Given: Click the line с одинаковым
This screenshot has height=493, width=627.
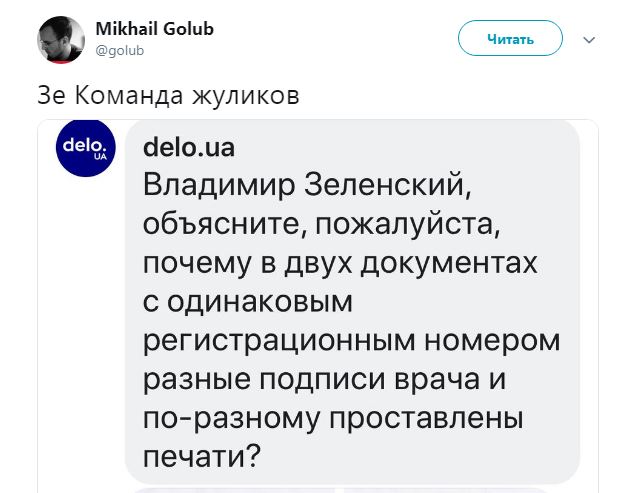Looking at the screenshot, I should 248,302.
